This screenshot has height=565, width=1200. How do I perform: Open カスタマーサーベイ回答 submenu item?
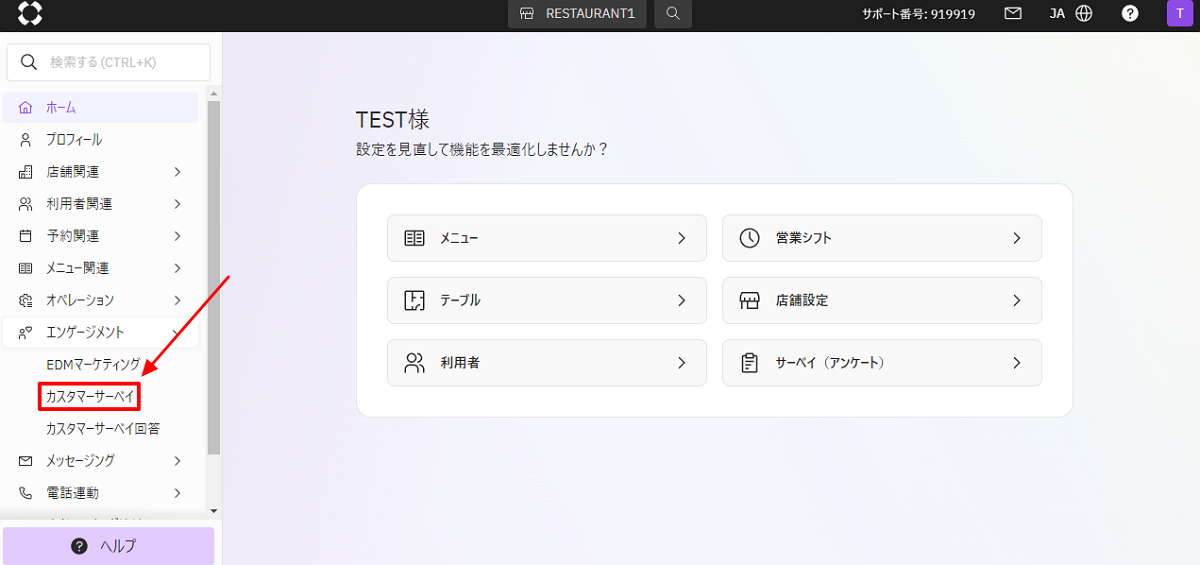pos(103,428)
